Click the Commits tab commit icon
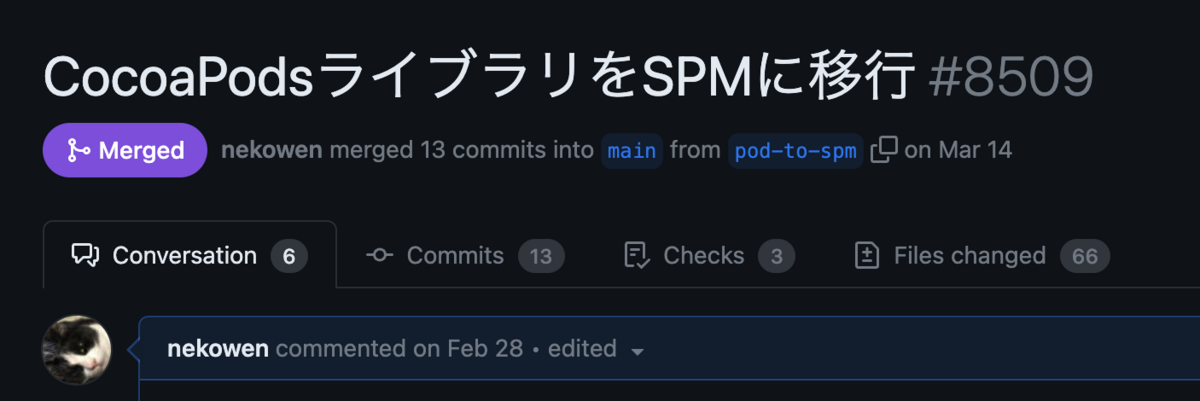This screenshot has height=401, width=1200. 379,255
